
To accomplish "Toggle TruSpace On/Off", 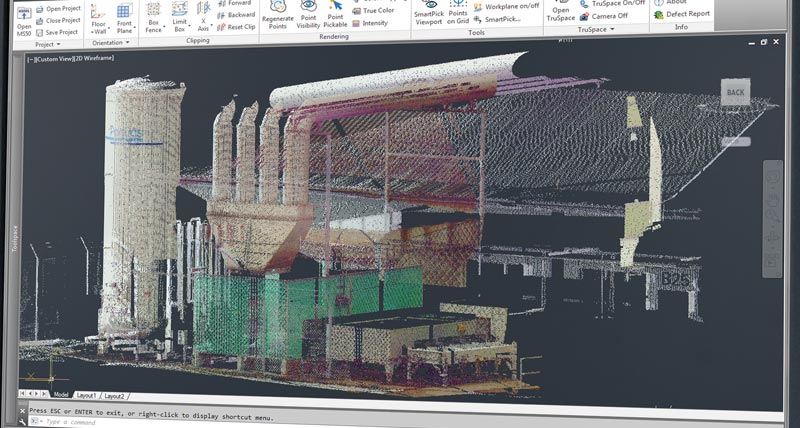I will (x=612, y=4).
